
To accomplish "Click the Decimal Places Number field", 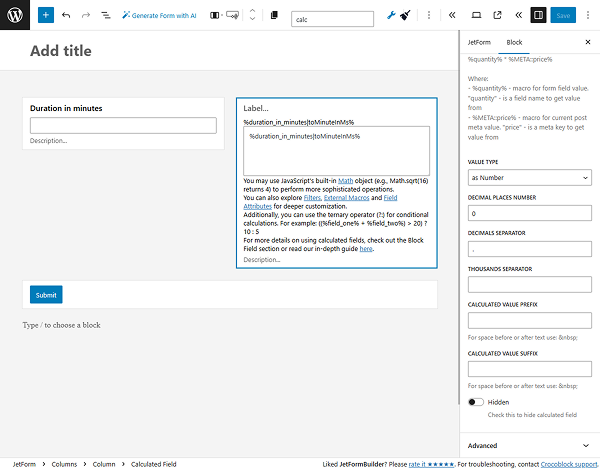I will 529,213.
